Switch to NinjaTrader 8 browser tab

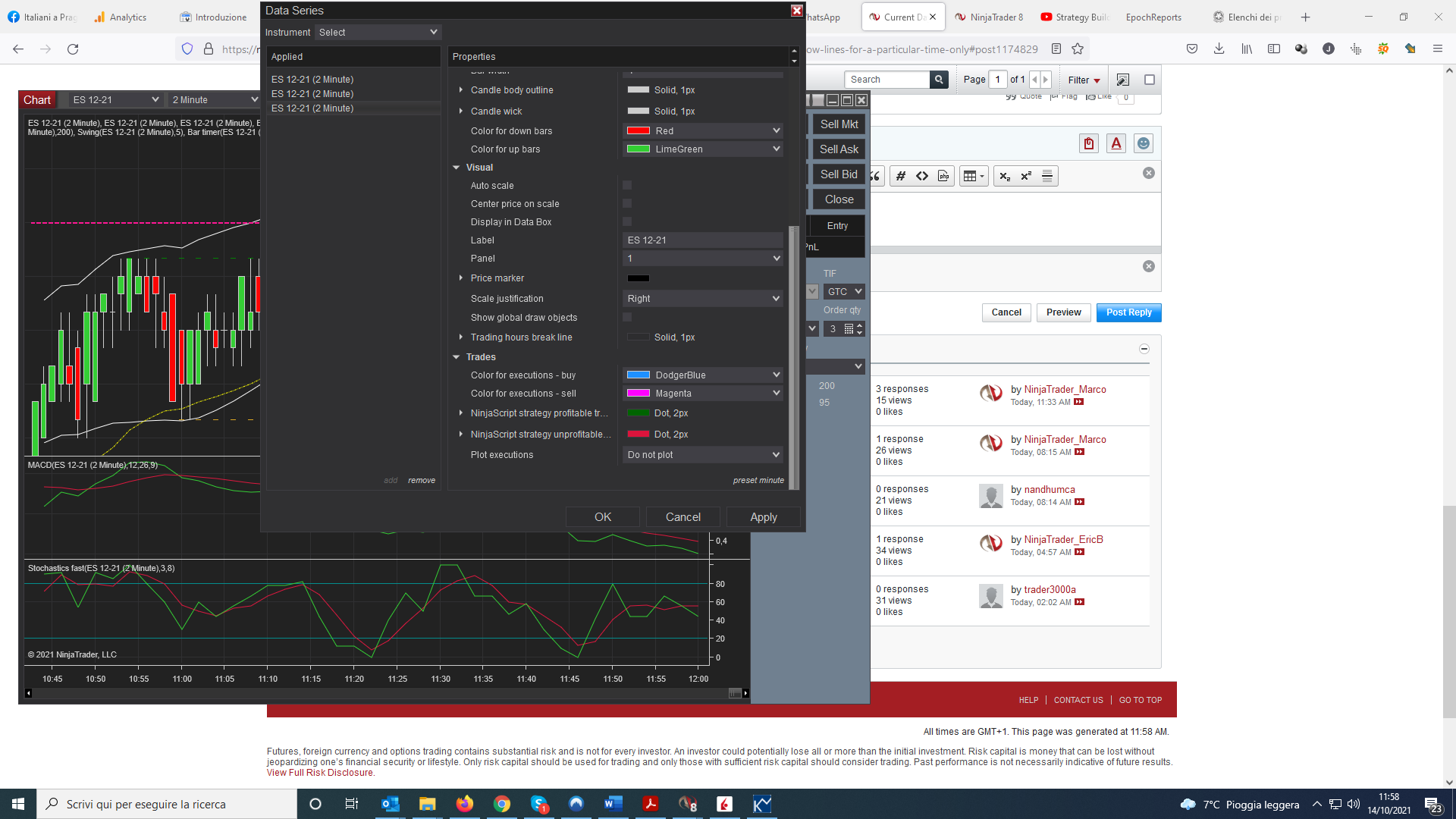[x=989, y=17]
